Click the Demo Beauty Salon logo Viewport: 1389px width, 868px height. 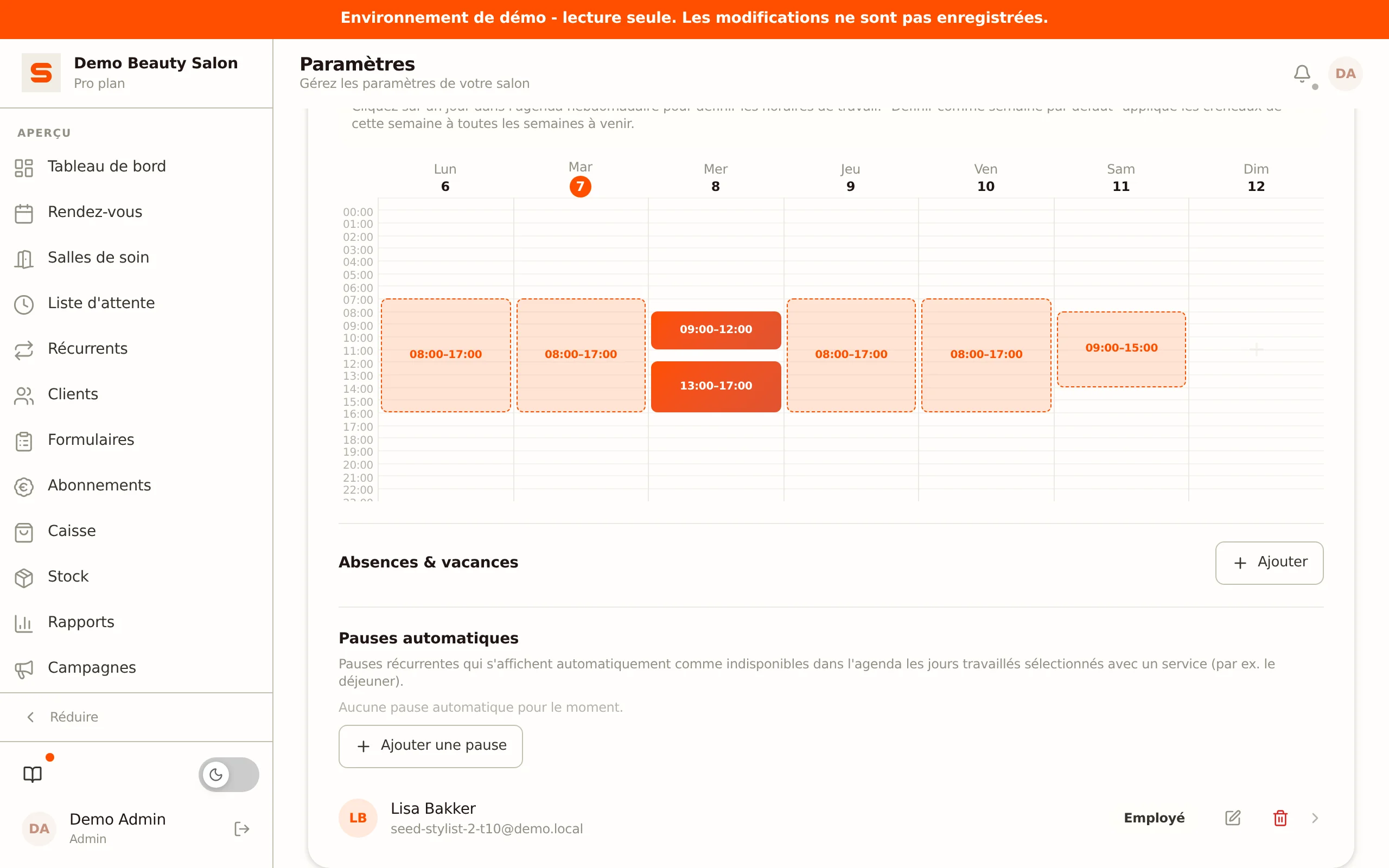(41, 73)
